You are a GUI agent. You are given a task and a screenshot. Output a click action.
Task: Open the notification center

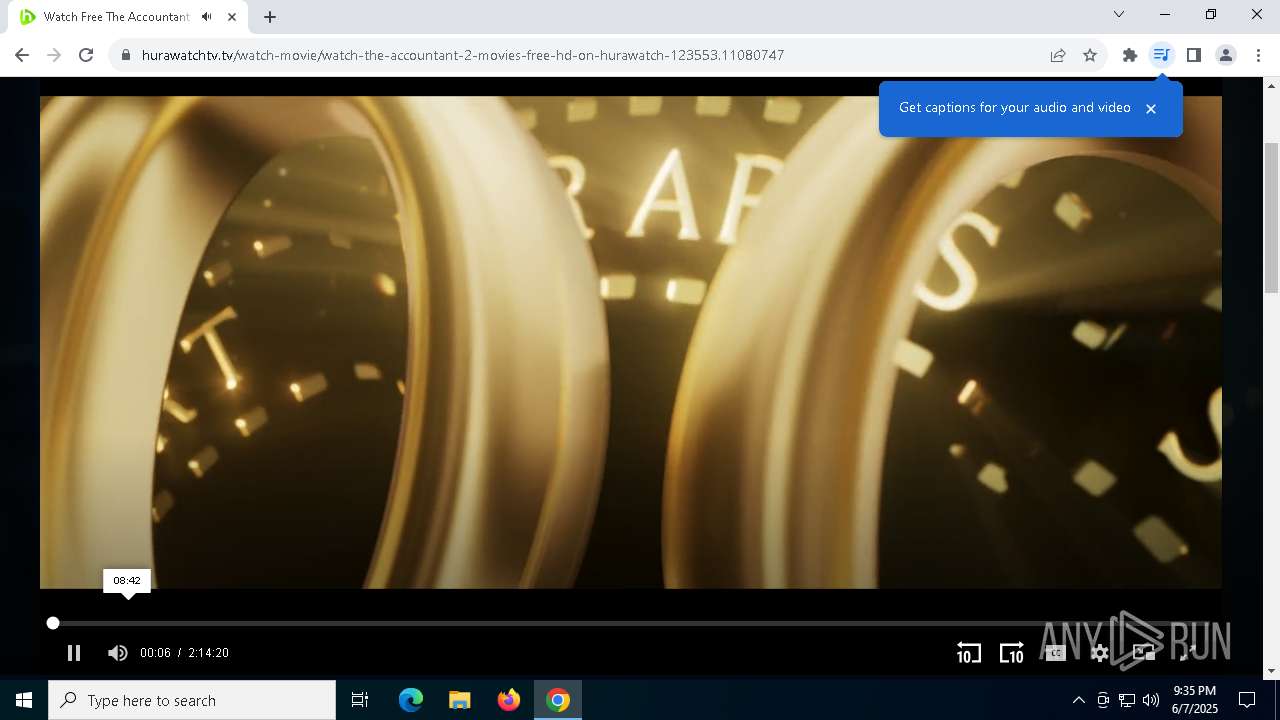tap(1247, 700)
